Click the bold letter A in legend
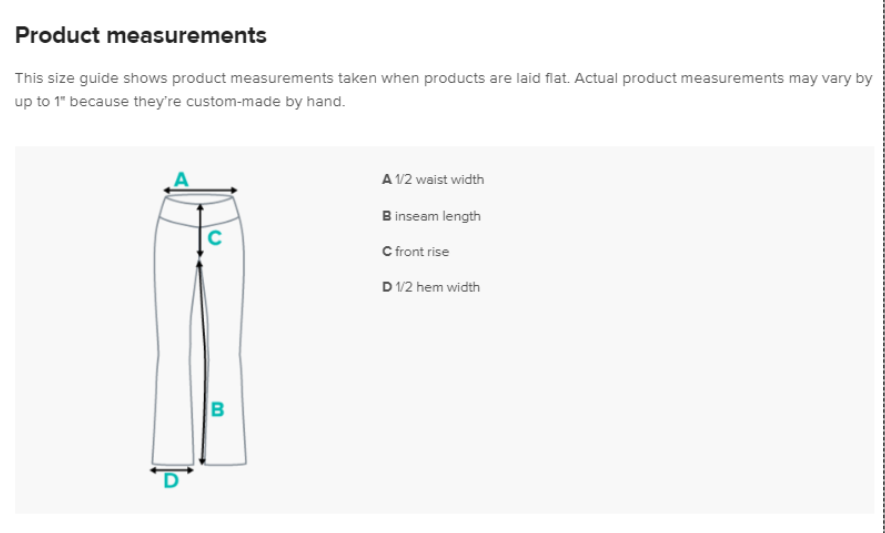 click(x=387, y=180)
